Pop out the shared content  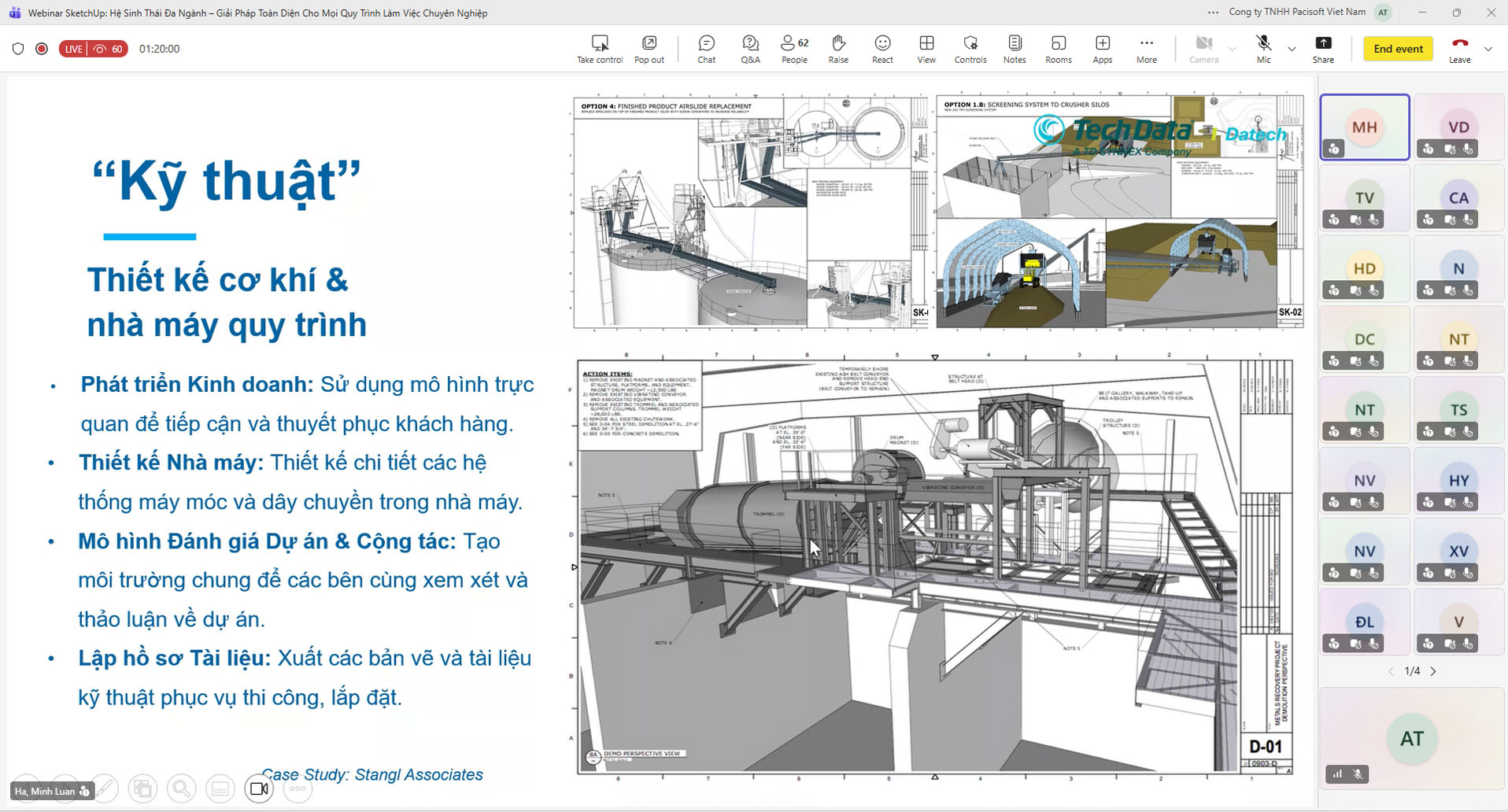tap(649, 48)
